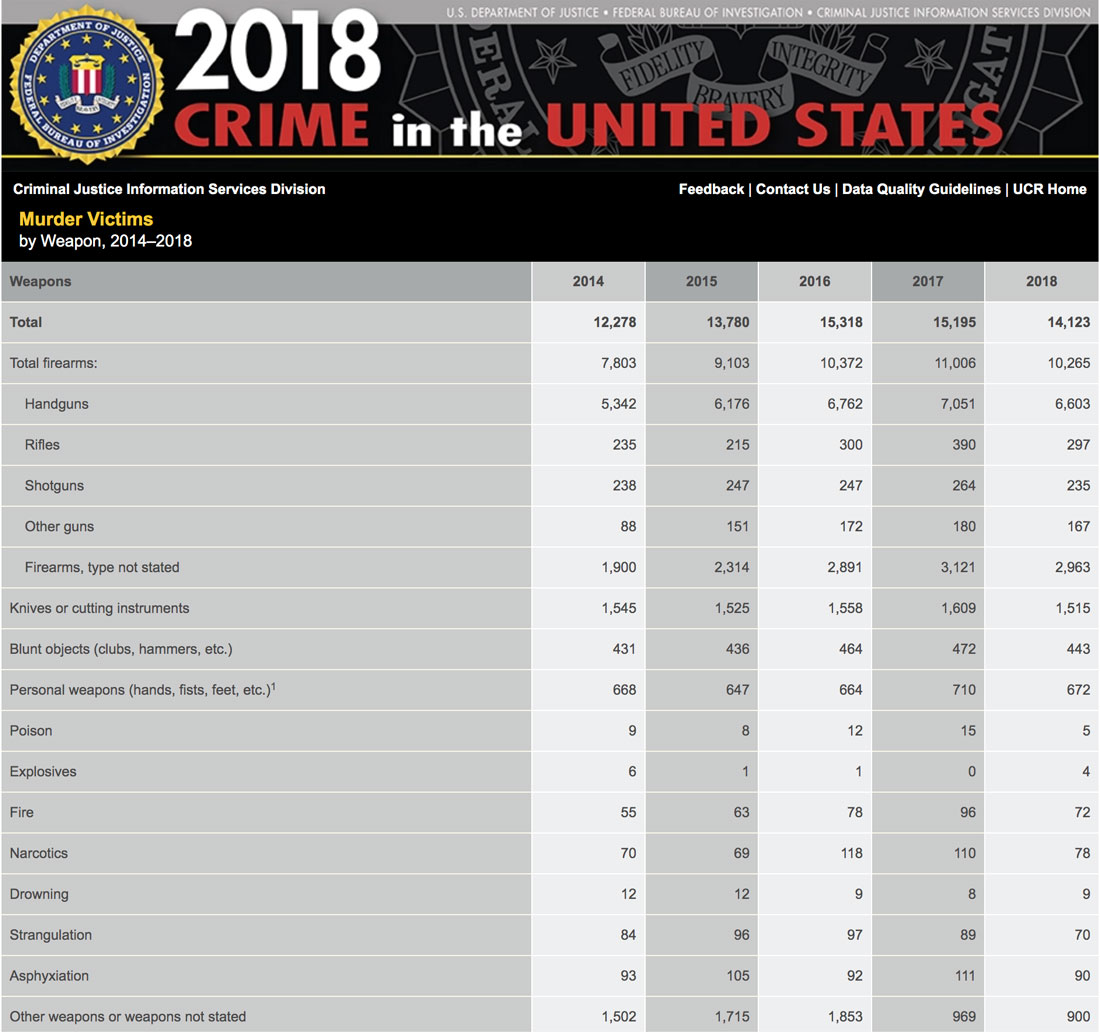
Task: Click the Knives or cutting instruments label
Action: [x=99, y=608]
